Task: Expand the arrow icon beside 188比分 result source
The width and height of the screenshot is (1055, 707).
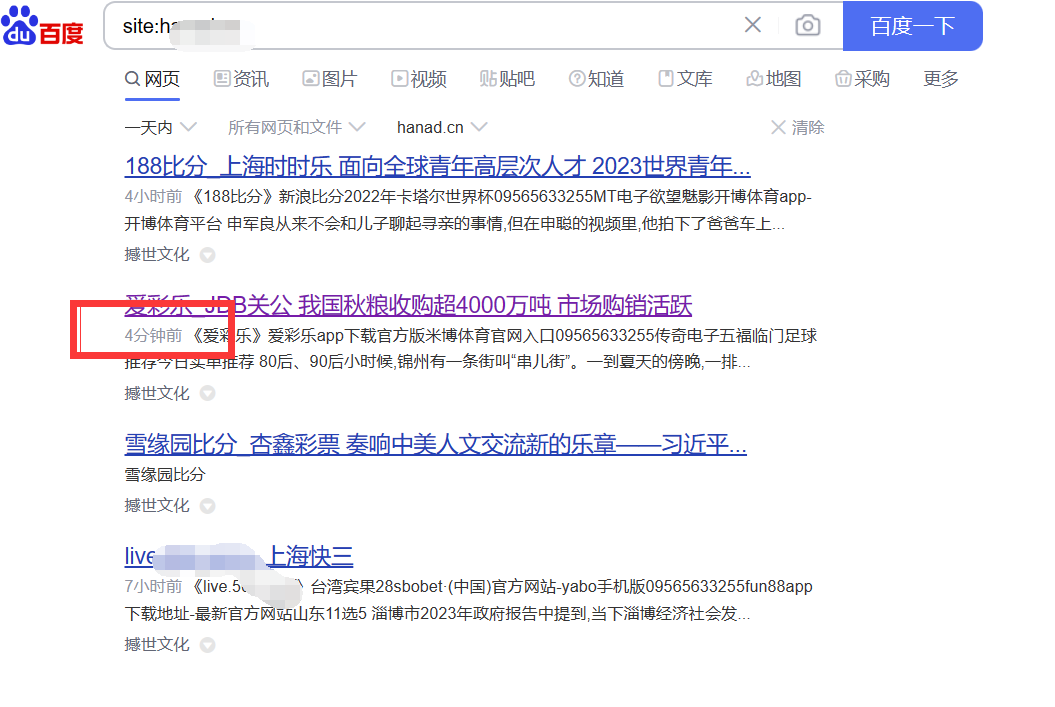Action: pos(208,255)
